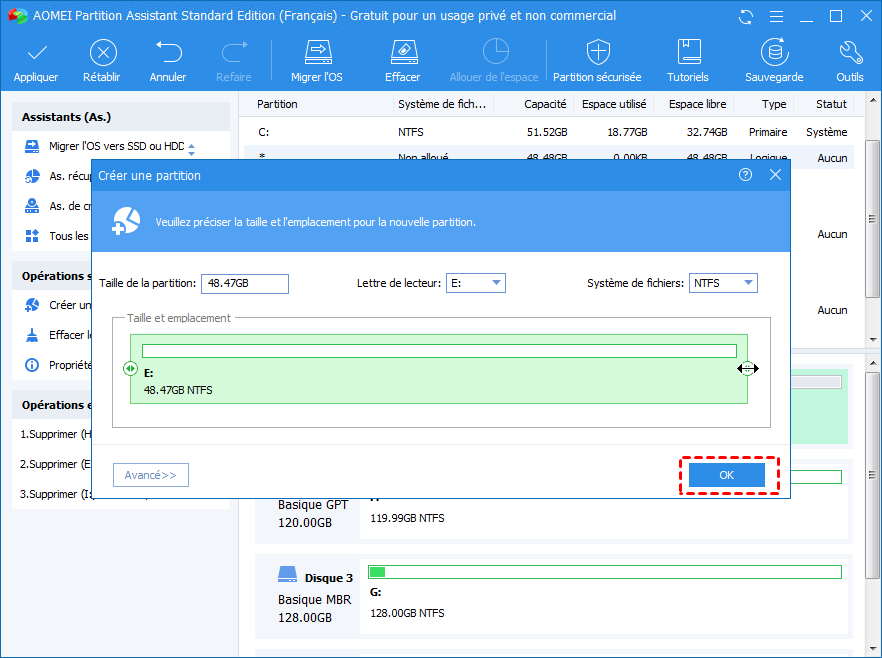Click the Taille de la partition field
The width and height of the screenshot is (882, 658).
(x=244, y=284)
